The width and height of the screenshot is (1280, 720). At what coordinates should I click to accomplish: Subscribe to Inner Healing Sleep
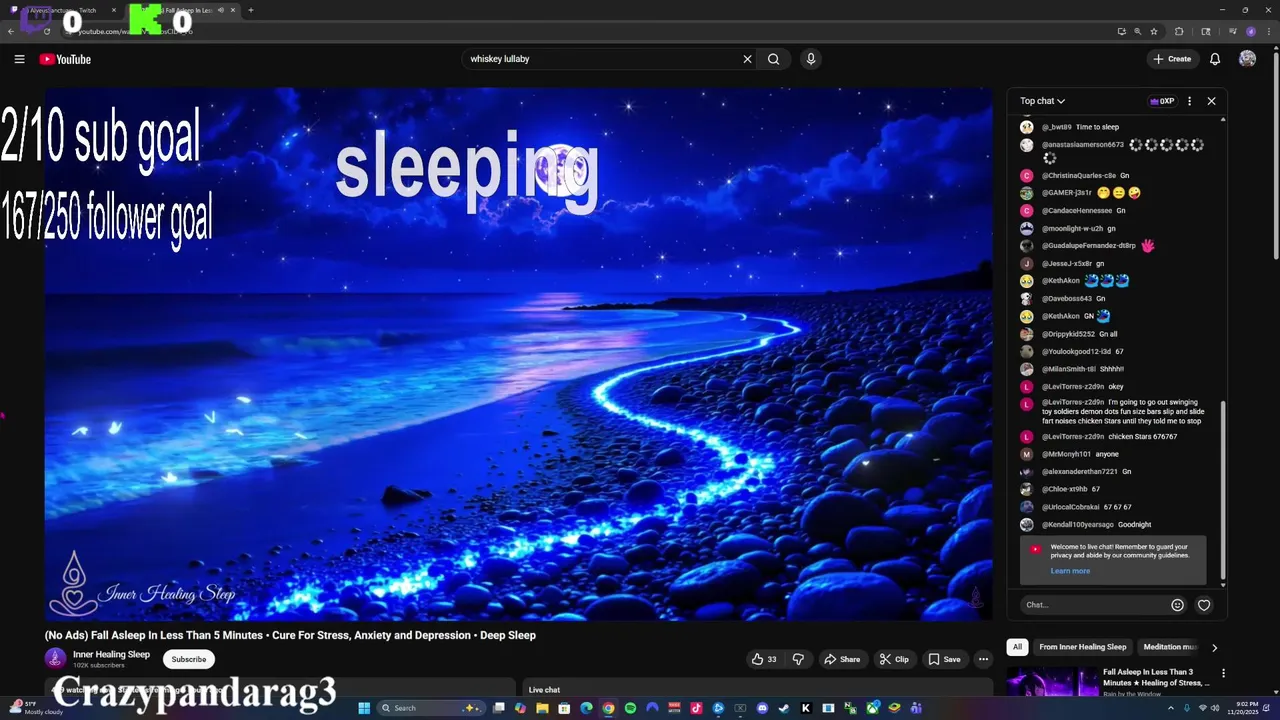click(x=188, y=659)
